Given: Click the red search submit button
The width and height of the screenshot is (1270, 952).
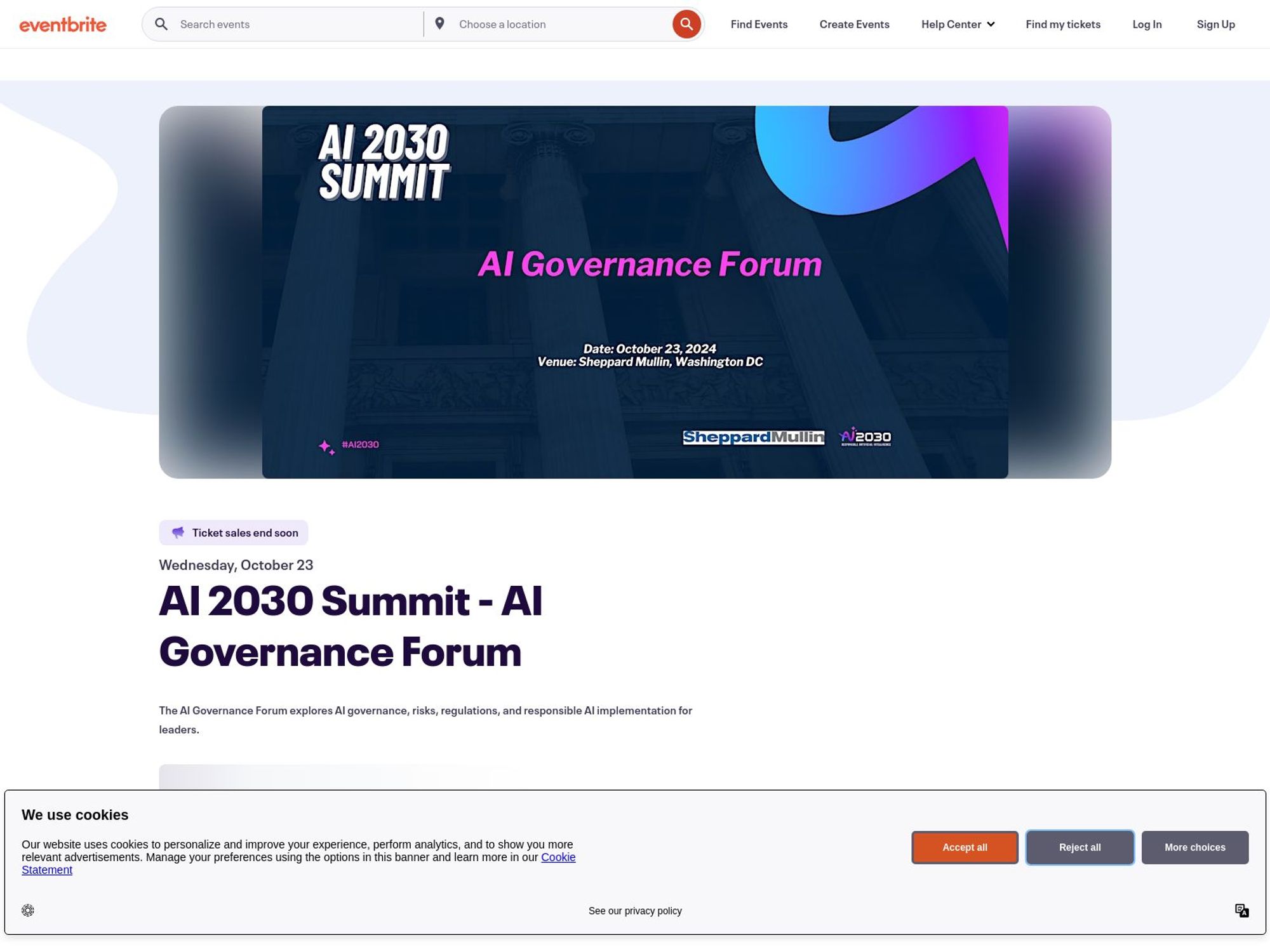Looking at the screenshot, I should [x=687, y=24].
